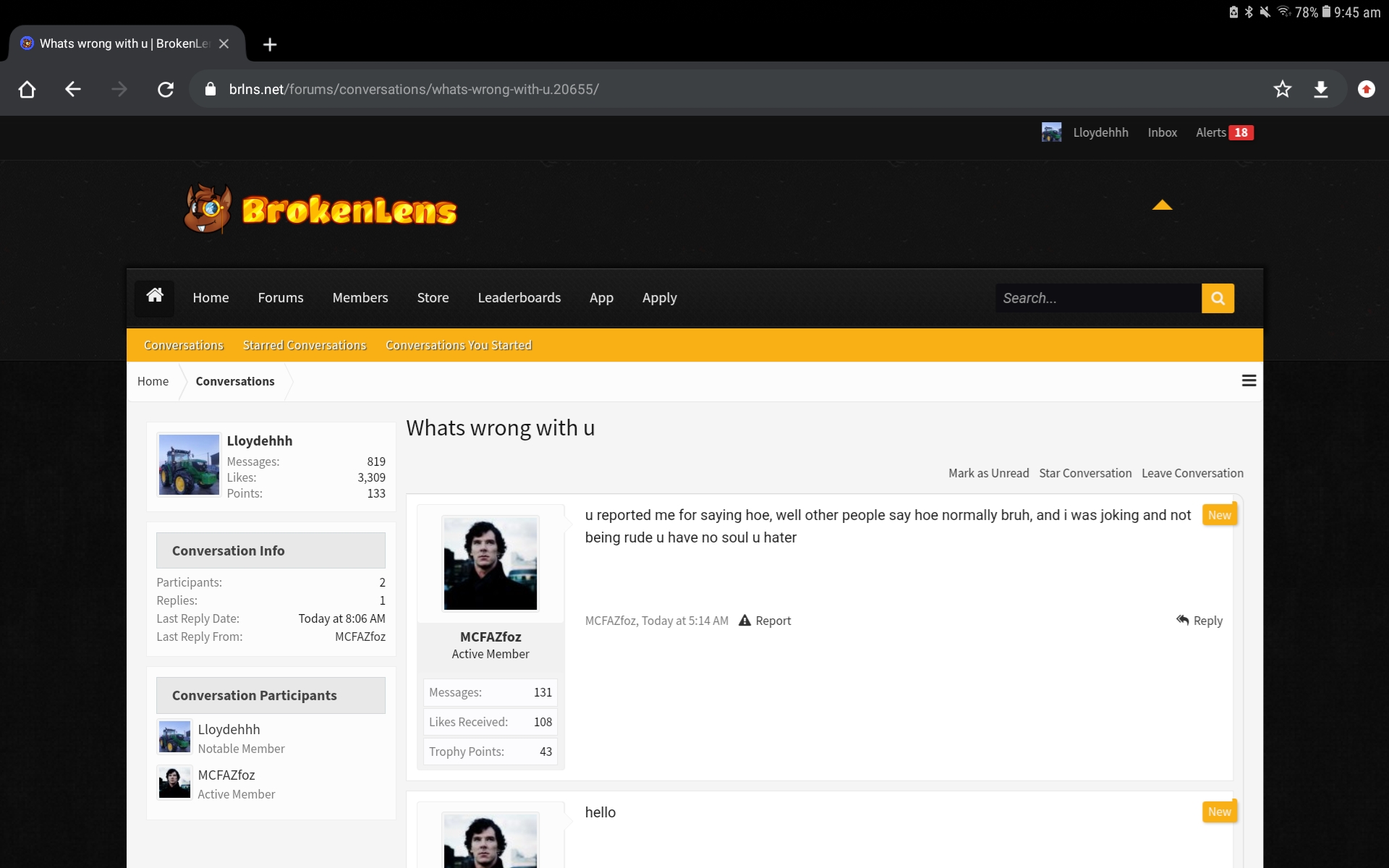The height and width of the screenshot is (868, 1389).
Task: Open the App nav item
Action: click(601, 297)
